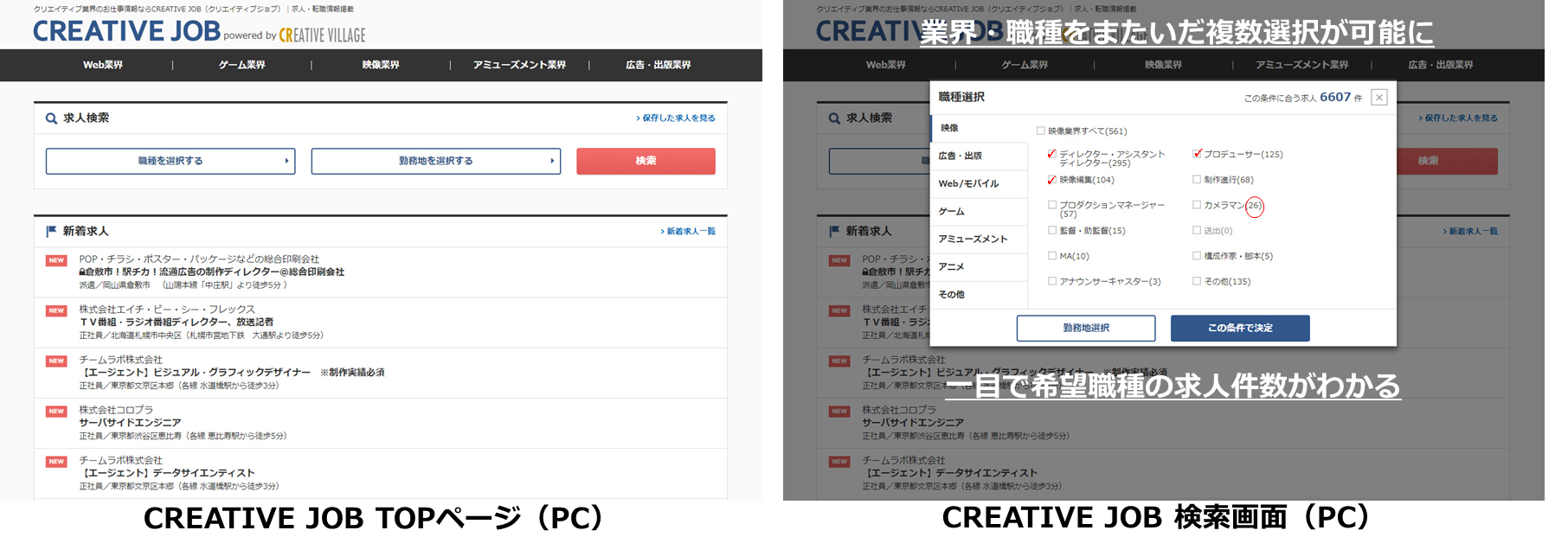
Task: Check the 映像業界すべて(561) checkbox
Action: pyautogui.click(x=1041, y=131)
